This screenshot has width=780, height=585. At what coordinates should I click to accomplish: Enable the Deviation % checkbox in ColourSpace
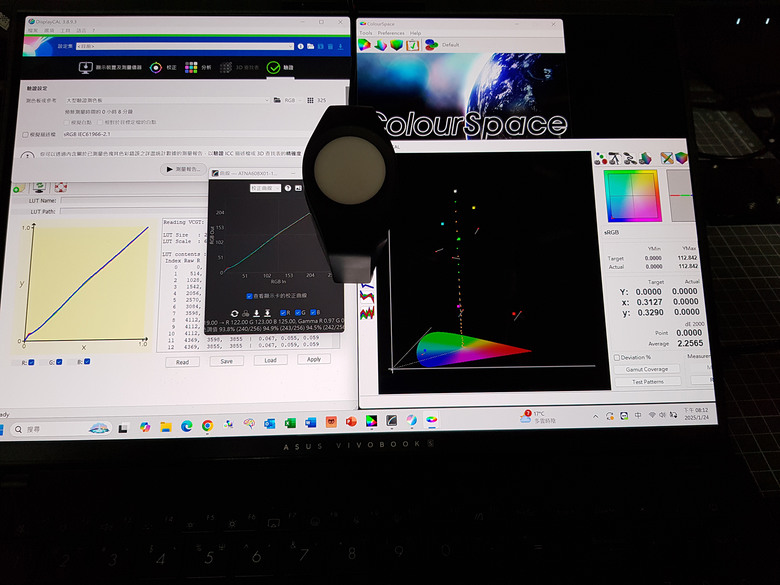[617, 357]
